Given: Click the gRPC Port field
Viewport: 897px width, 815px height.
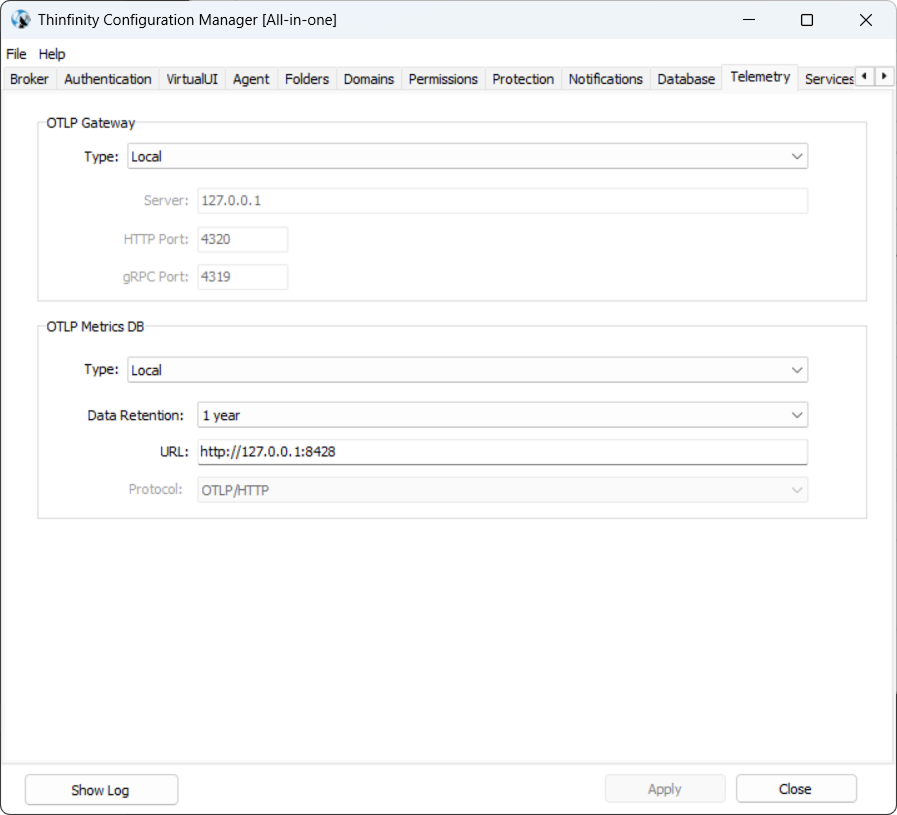Looking at the screenshot, I should click(243, 277).
